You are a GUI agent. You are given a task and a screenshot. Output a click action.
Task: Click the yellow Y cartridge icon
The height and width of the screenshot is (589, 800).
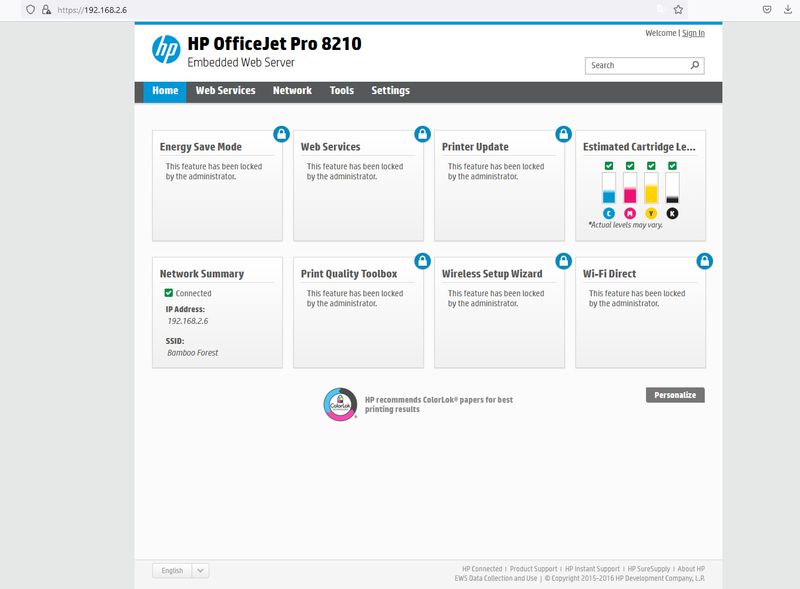(x=651, y=213)
